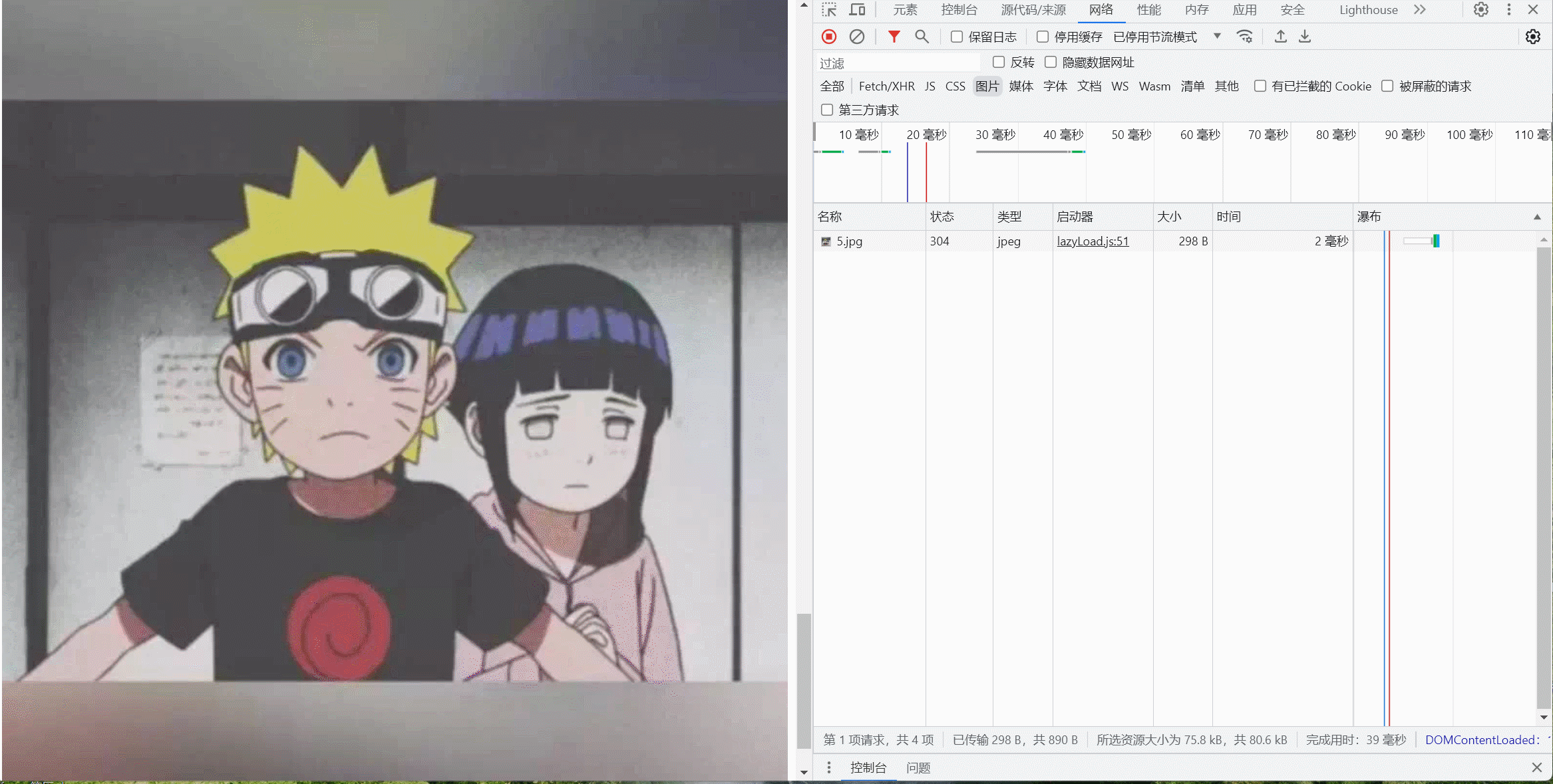Image resolution: width=1553 pixels, height=784 pixels.
Task: Toggle the 隐藏数据网址 checkbox
Action: [1051, 63]
